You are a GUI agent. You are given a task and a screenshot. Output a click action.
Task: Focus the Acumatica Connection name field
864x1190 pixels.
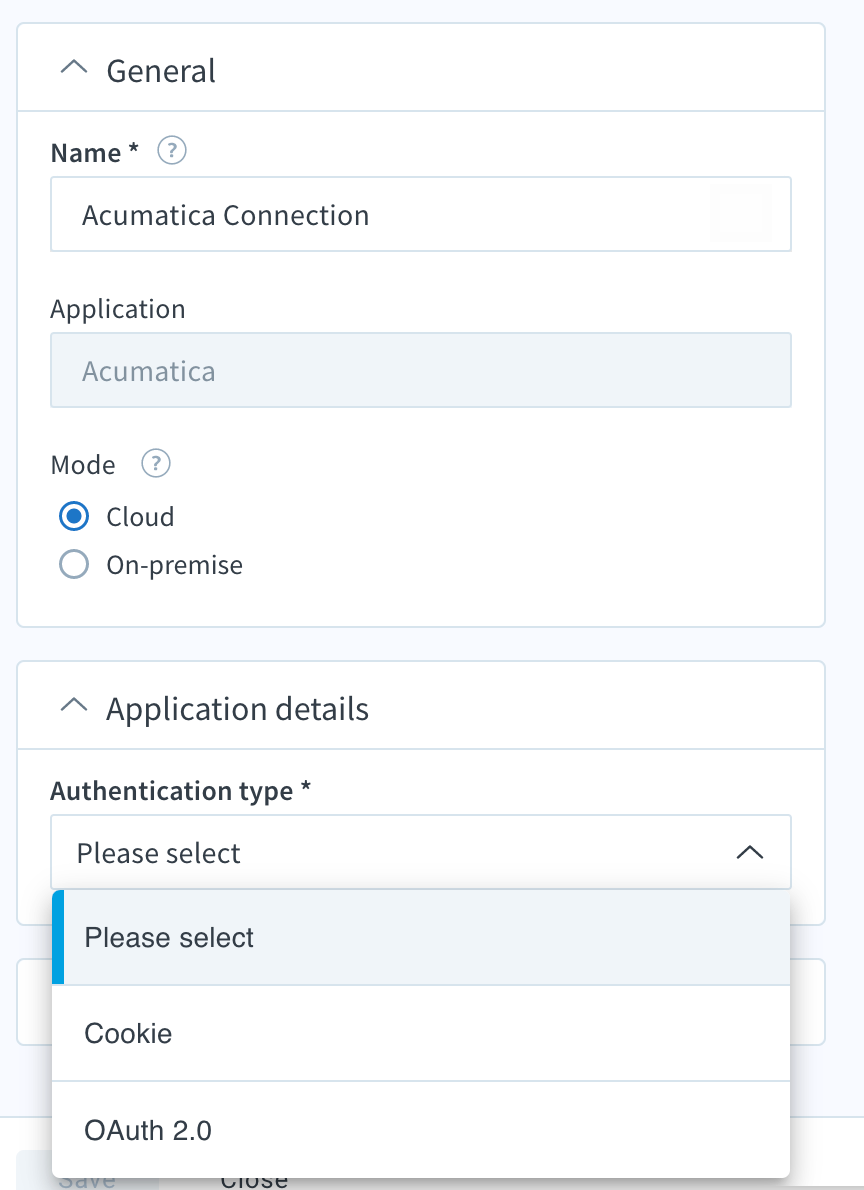point(421,214)
